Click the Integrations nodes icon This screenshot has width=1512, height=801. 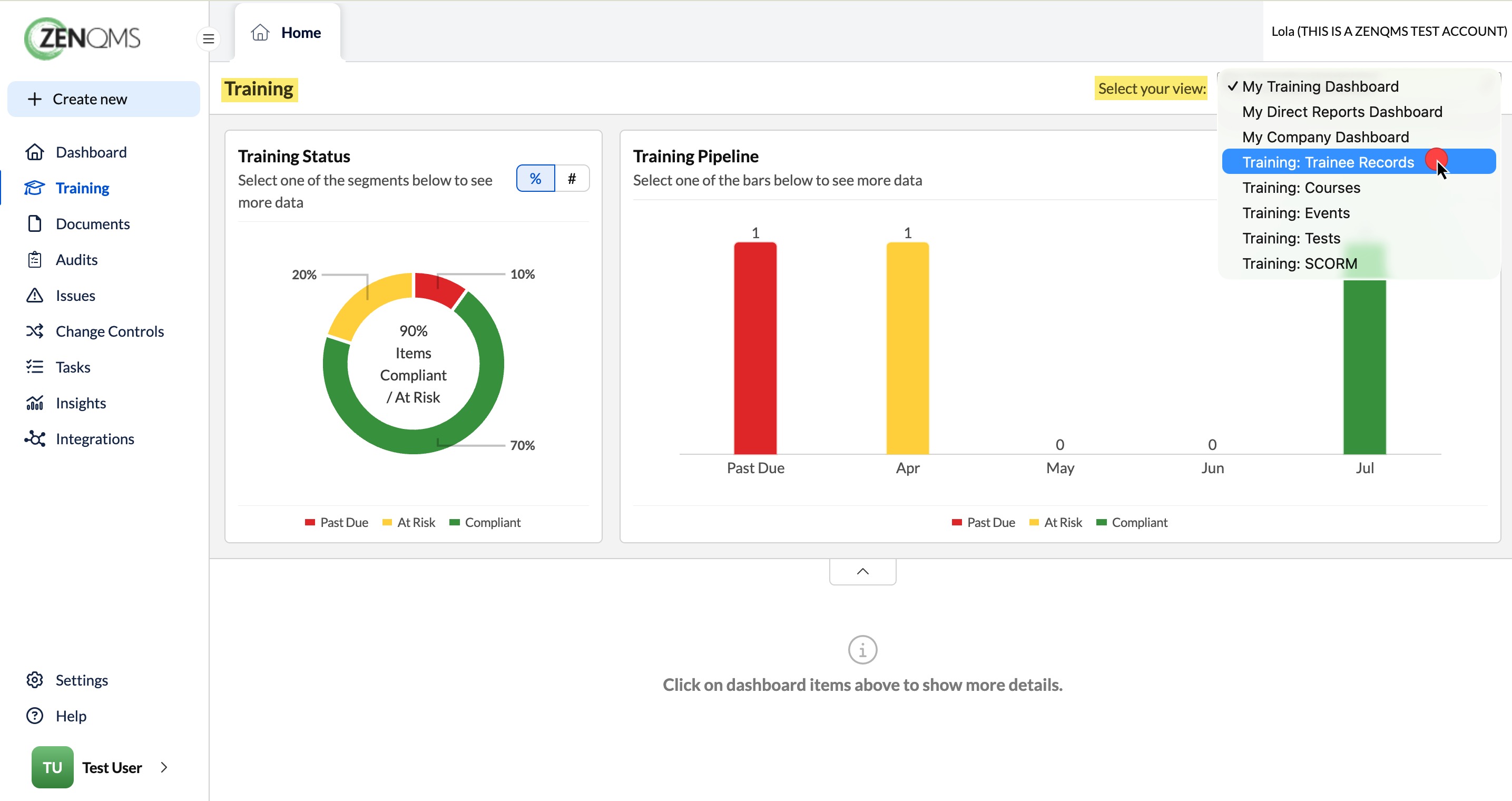pyautogui.click(x=35, y=438)
